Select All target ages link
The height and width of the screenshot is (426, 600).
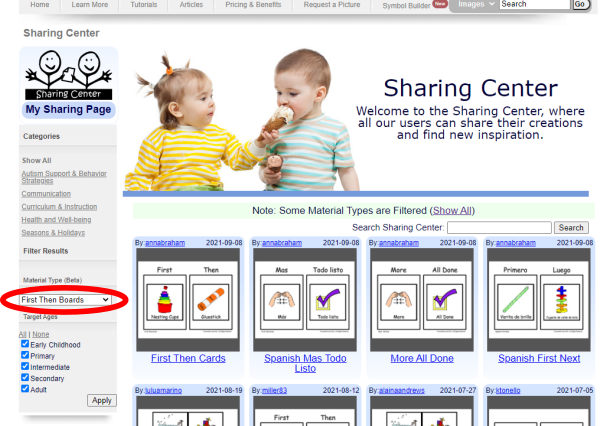tap(23, 334)
